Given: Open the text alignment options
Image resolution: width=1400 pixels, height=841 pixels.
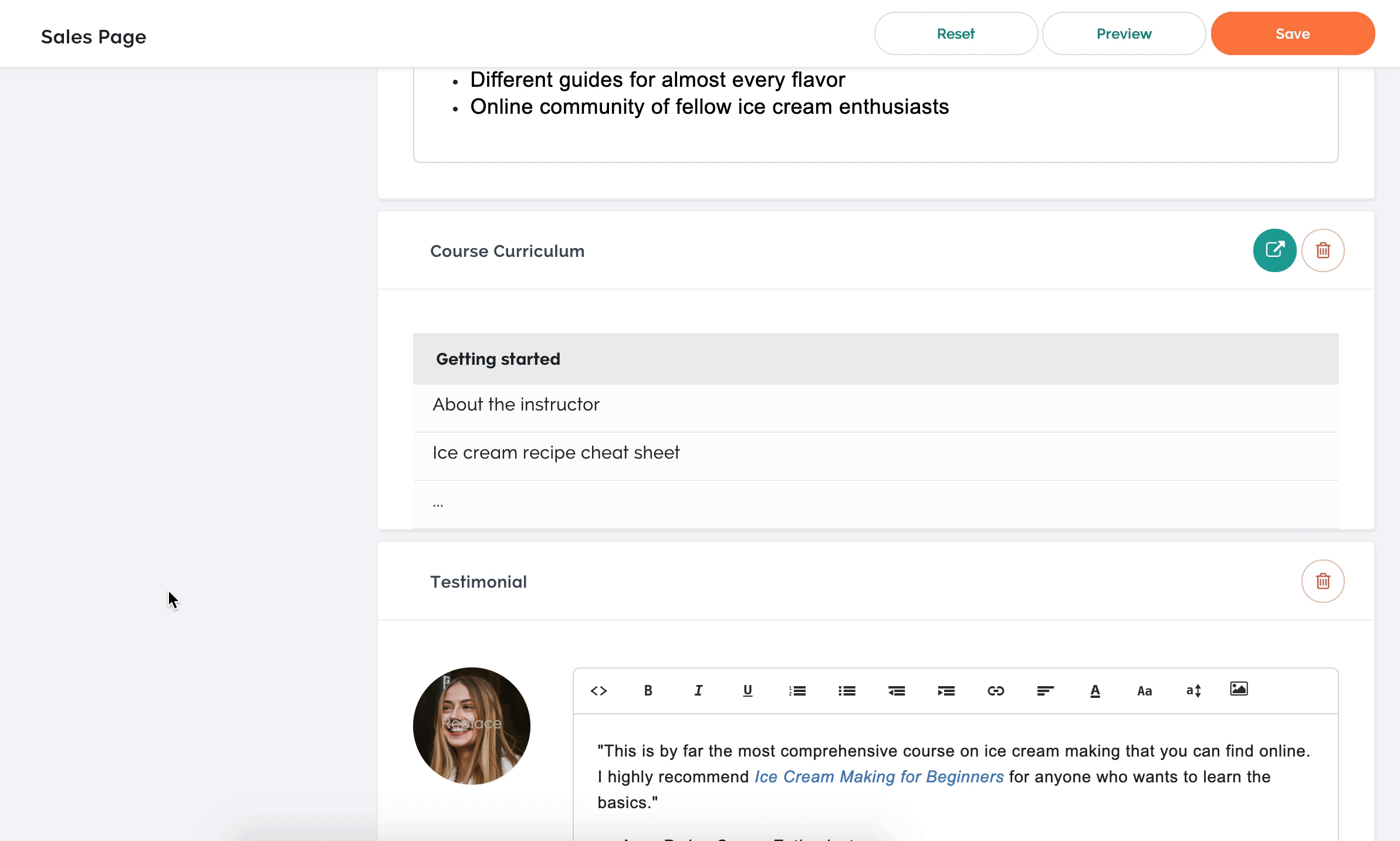Looking at the screenshot, I should point(1045,691).
